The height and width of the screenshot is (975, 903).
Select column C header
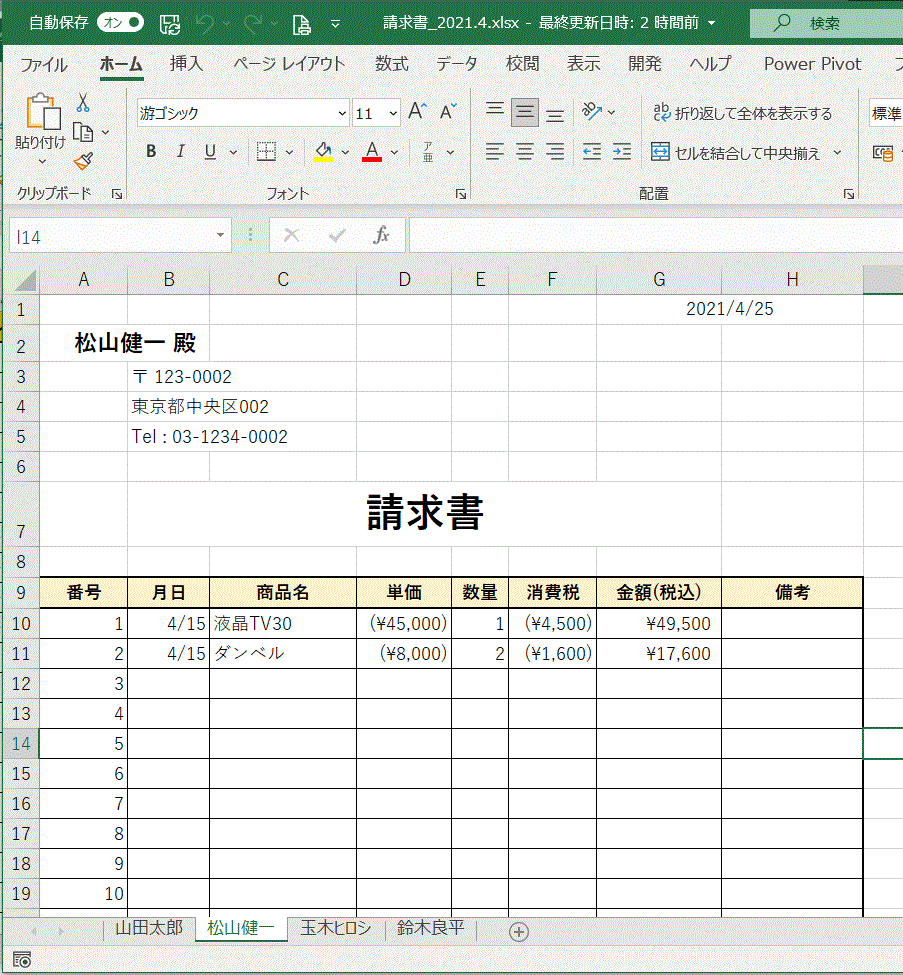click(283, 280)
